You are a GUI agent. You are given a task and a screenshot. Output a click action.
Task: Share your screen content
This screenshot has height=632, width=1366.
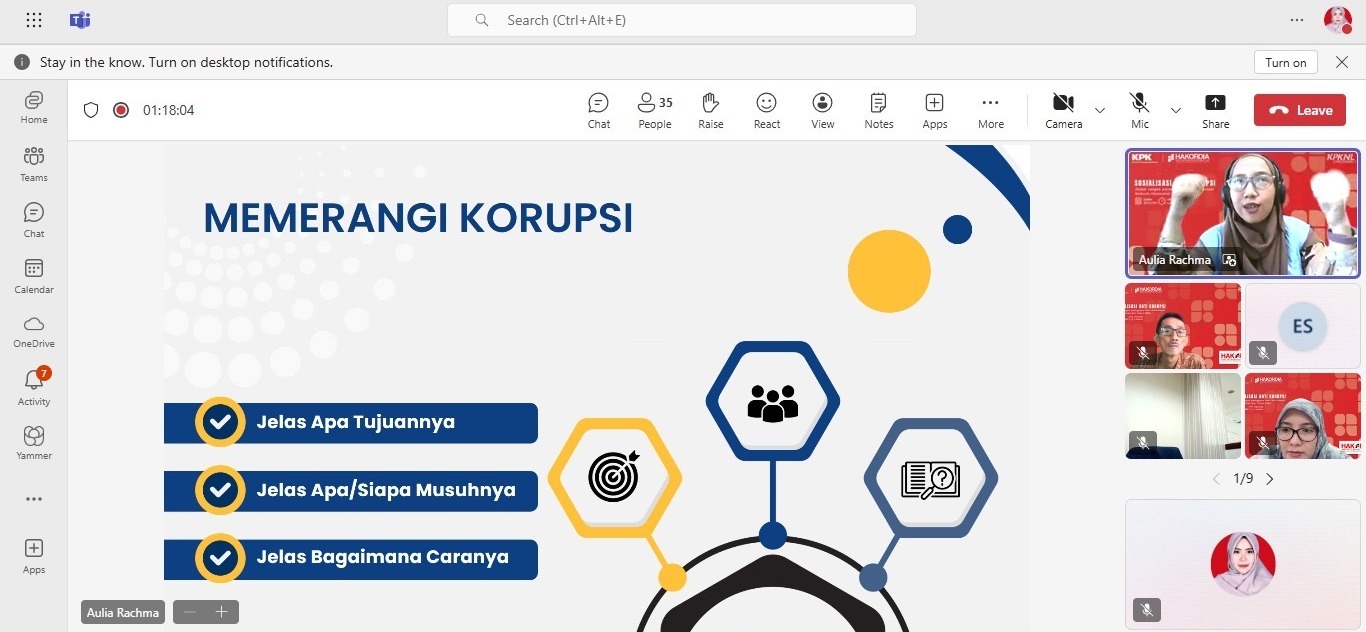pyautogui.click(x=1215, y=110)
